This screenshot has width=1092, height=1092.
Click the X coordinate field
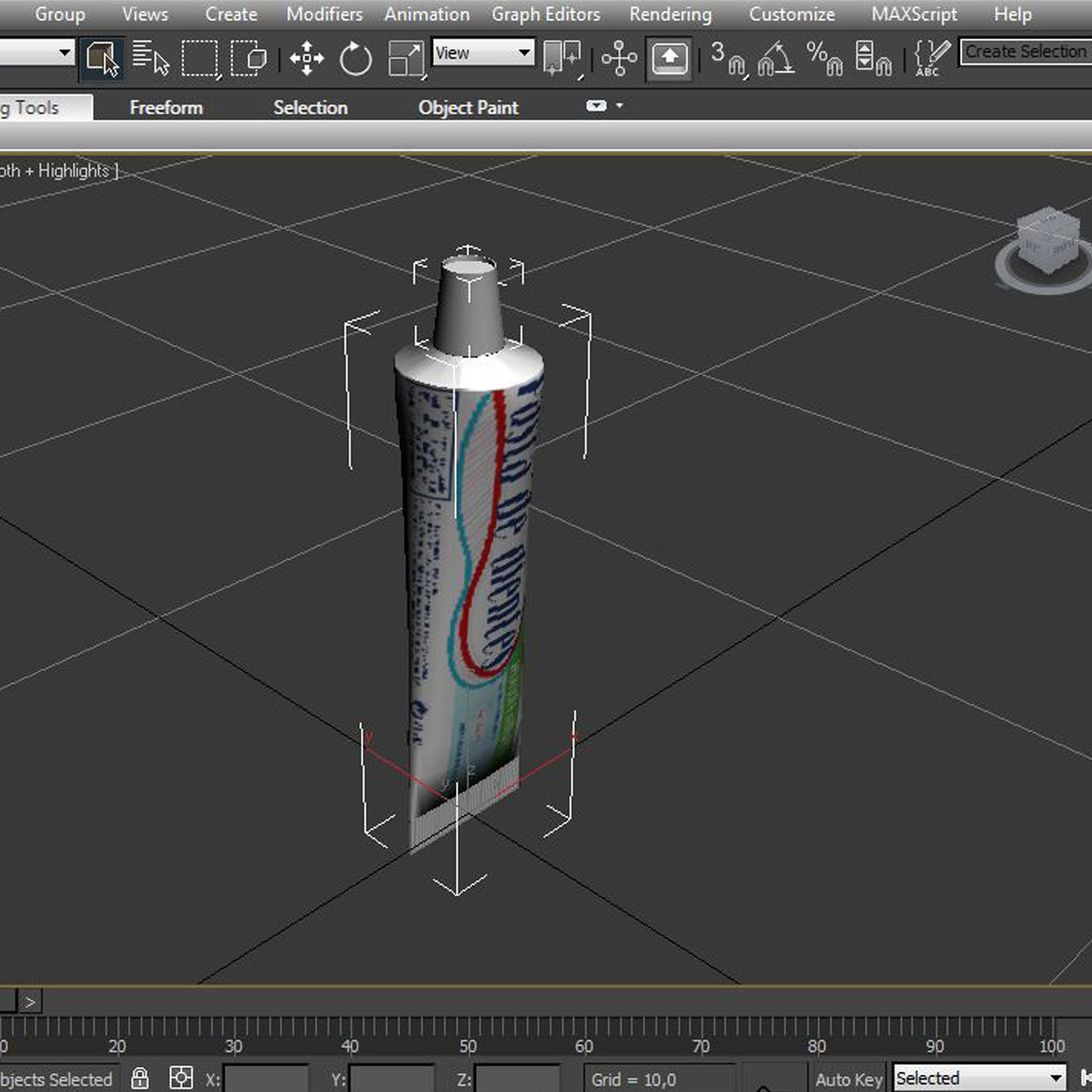(266, 1079)
